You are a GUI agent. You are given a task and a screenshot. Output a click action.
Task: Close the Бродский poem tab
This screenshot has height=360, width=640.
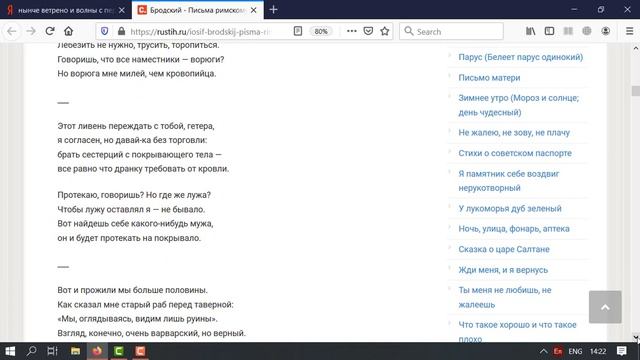point(253,10)
